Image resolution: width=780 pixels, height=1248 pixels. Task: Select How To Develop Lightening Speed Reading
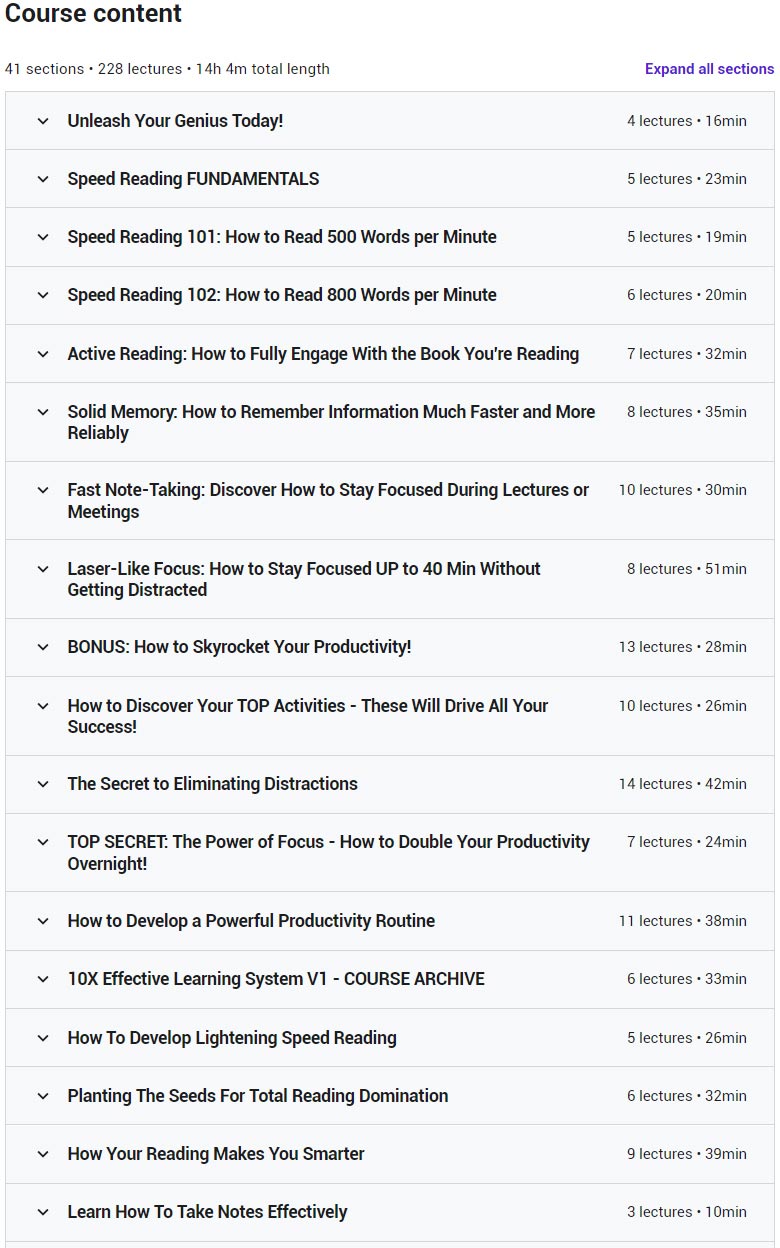[x=232, y=1038]
